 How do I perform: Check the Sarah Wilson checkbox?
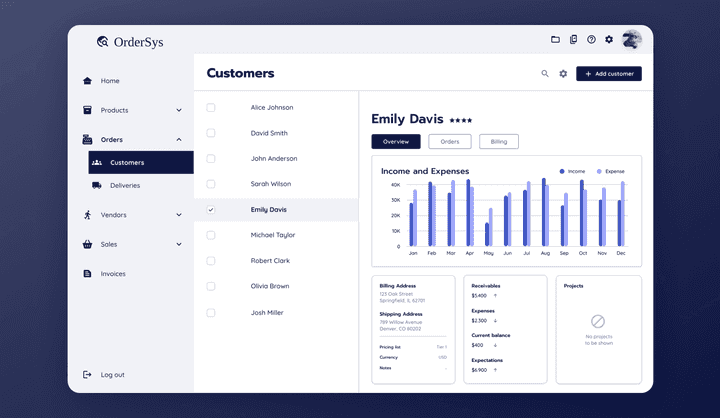[211, 184]
